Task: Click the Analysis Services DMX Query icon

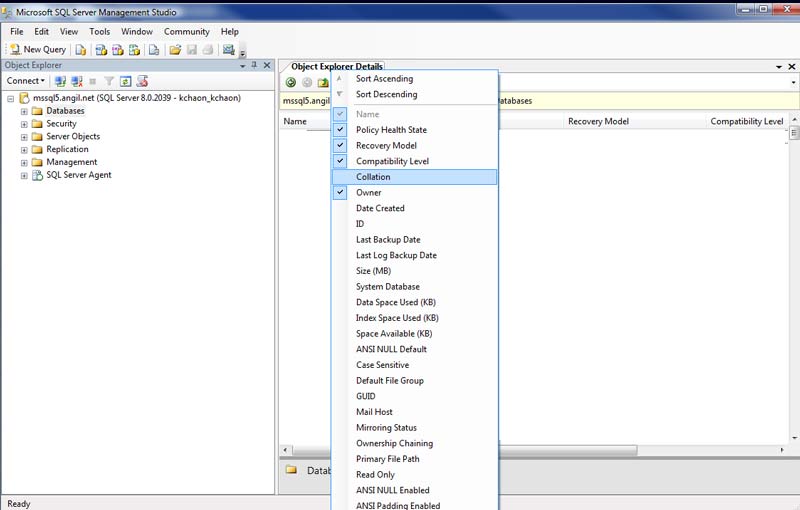Action: pyautogui.click(x=118, y=49)
